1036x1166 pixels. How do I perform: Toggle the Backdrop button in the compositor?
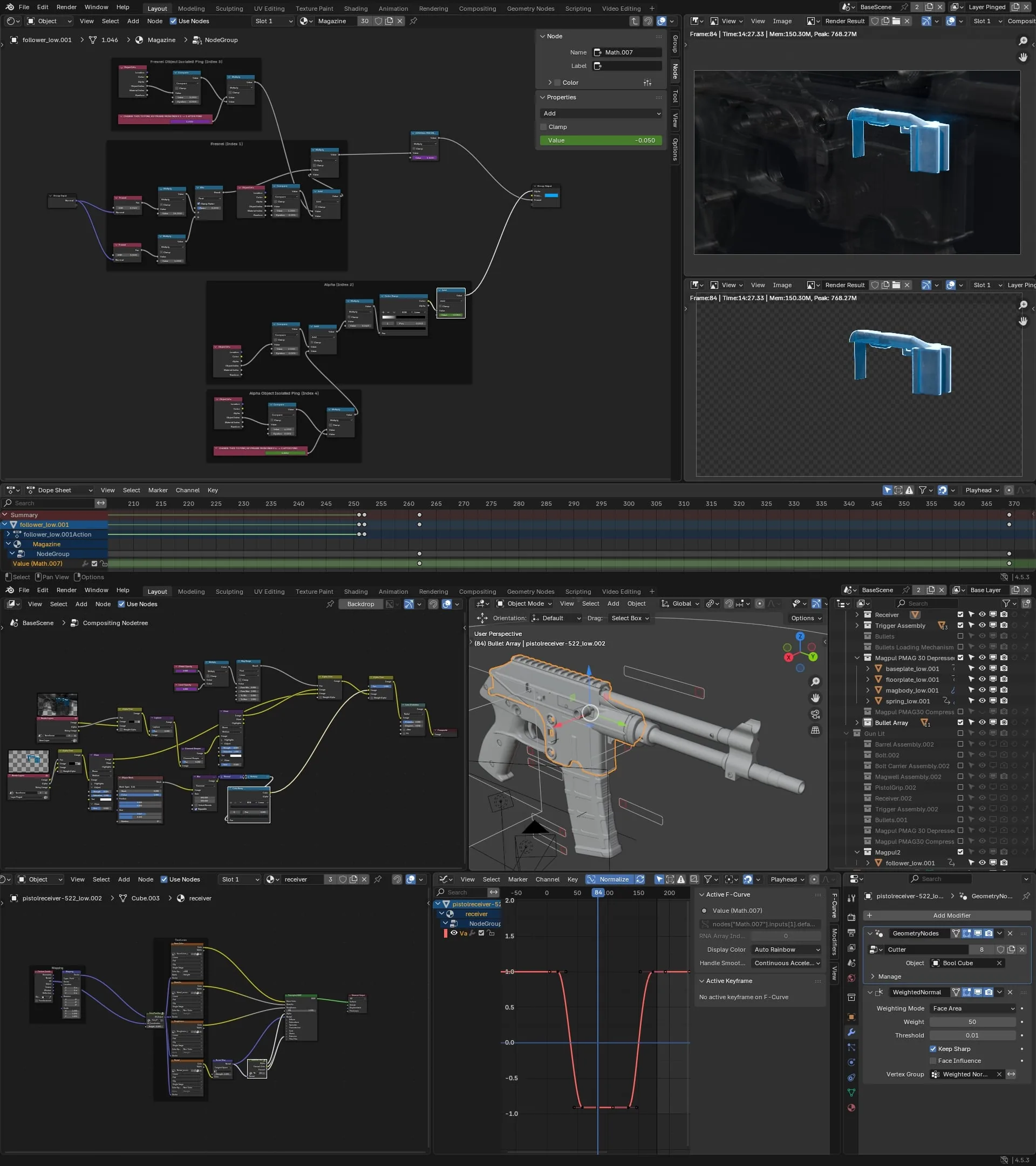click(x=361, y=604)
